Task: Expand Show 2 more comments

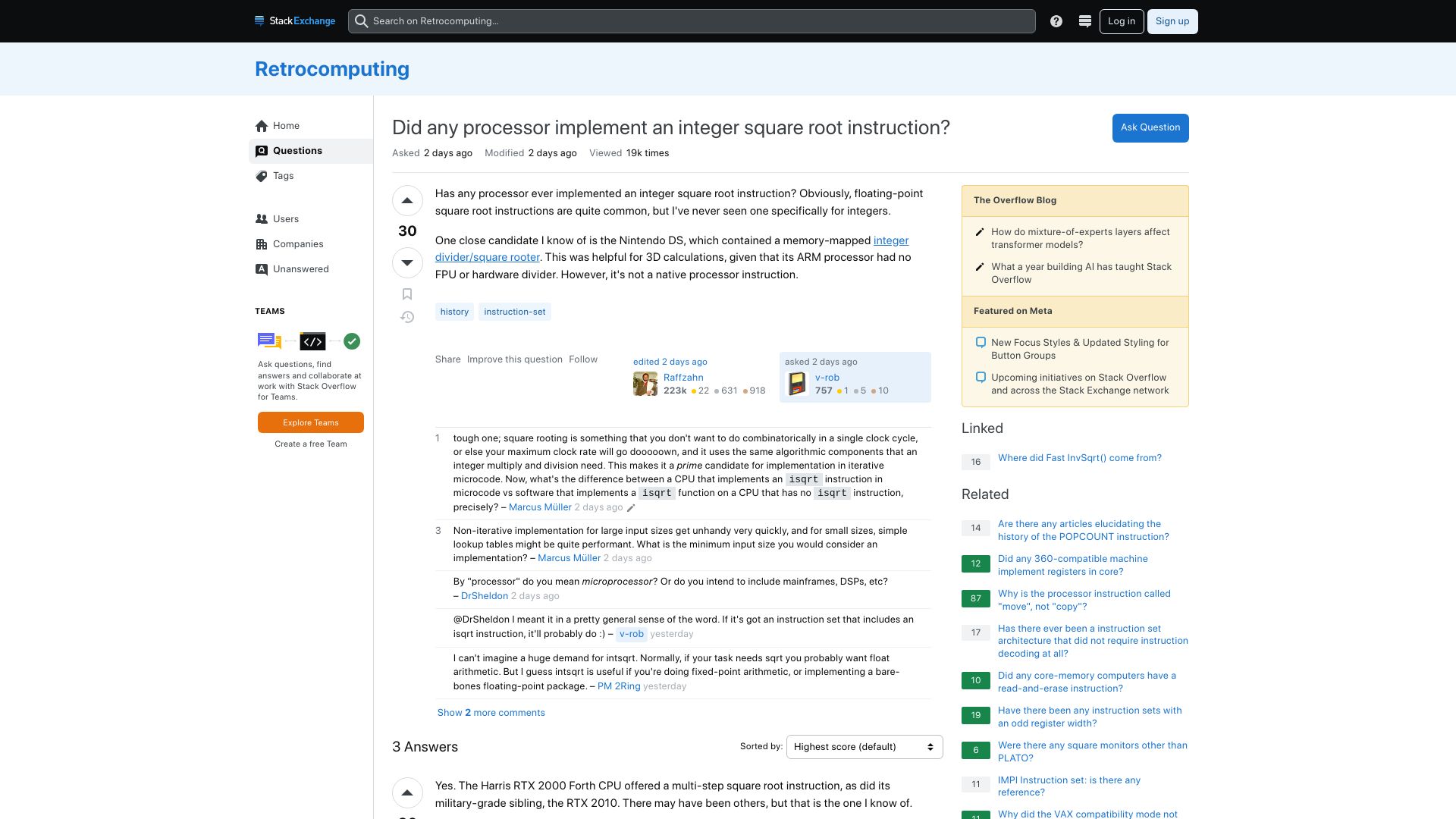Action: [491, 713]
